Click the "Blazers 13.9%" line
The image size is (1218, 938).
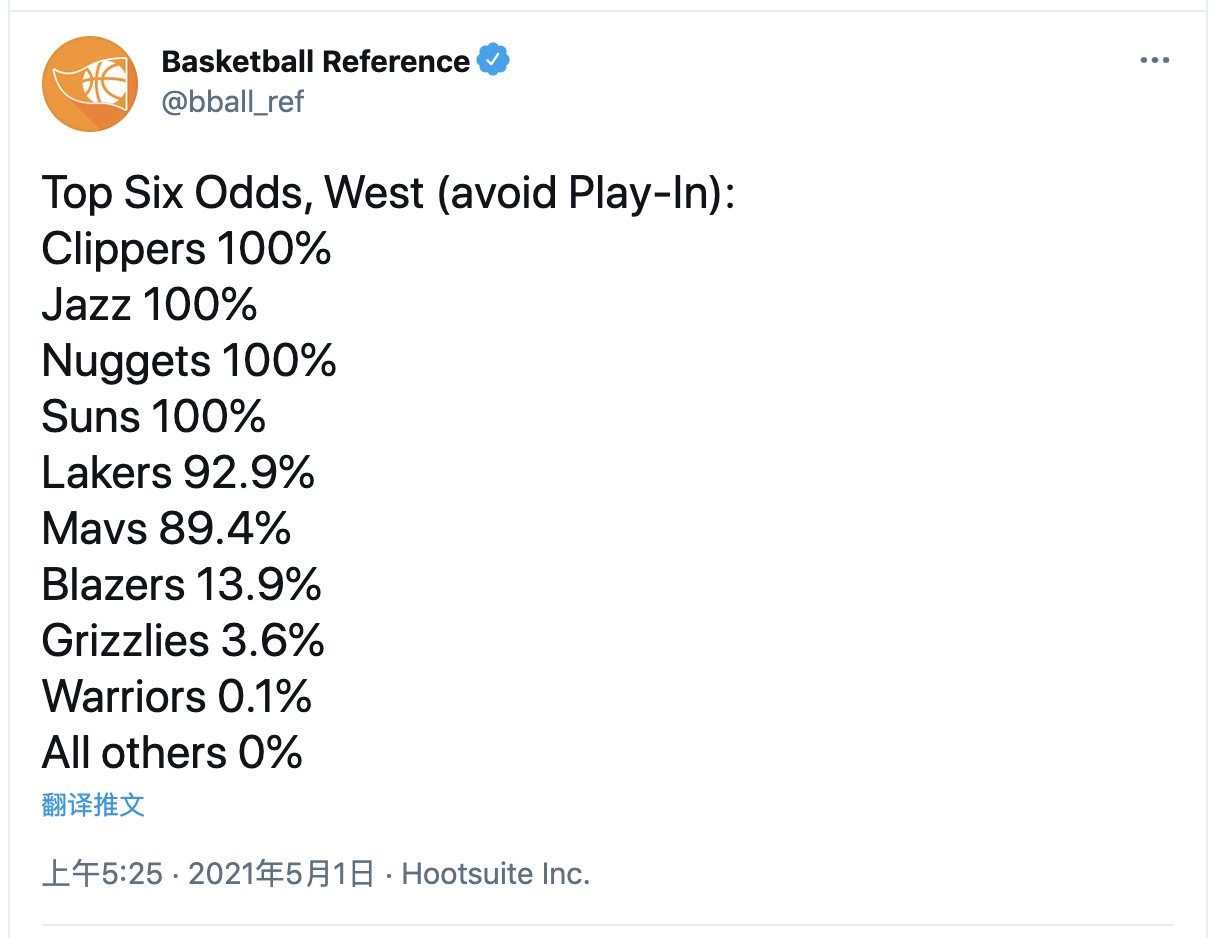tap(181, 585)
